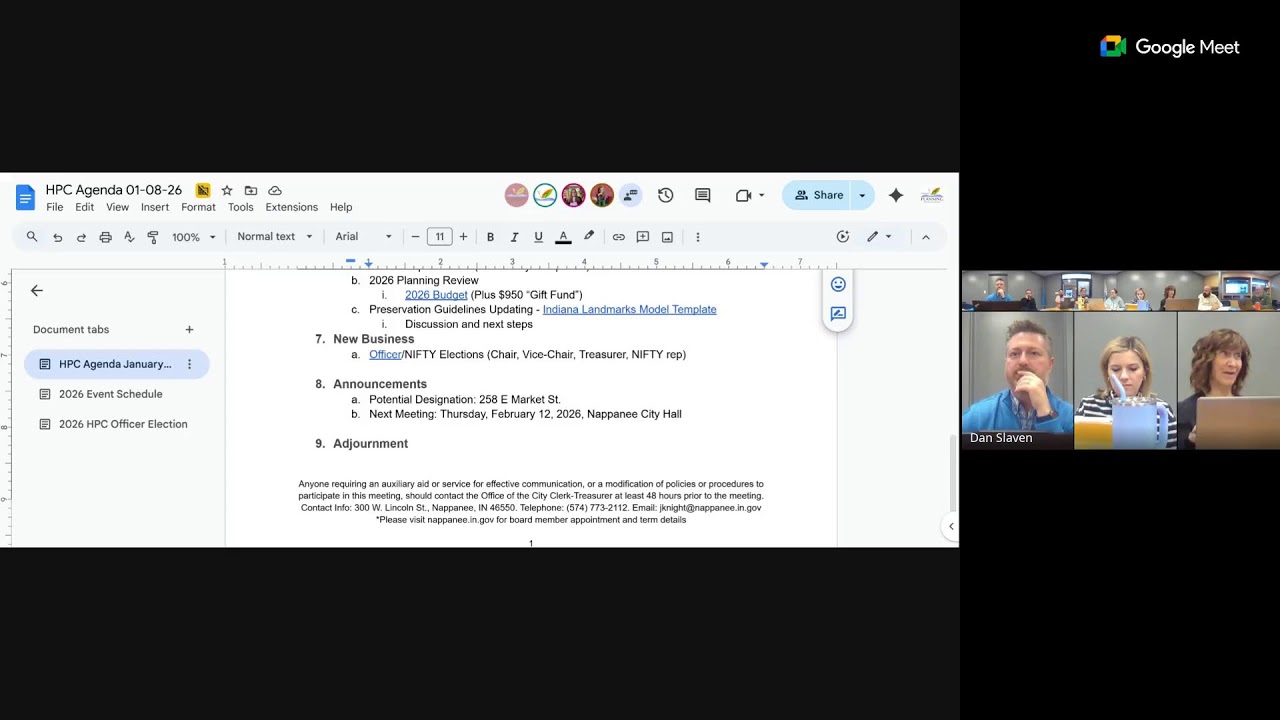
Task: Open the File menu
Action: click(55, 207)
